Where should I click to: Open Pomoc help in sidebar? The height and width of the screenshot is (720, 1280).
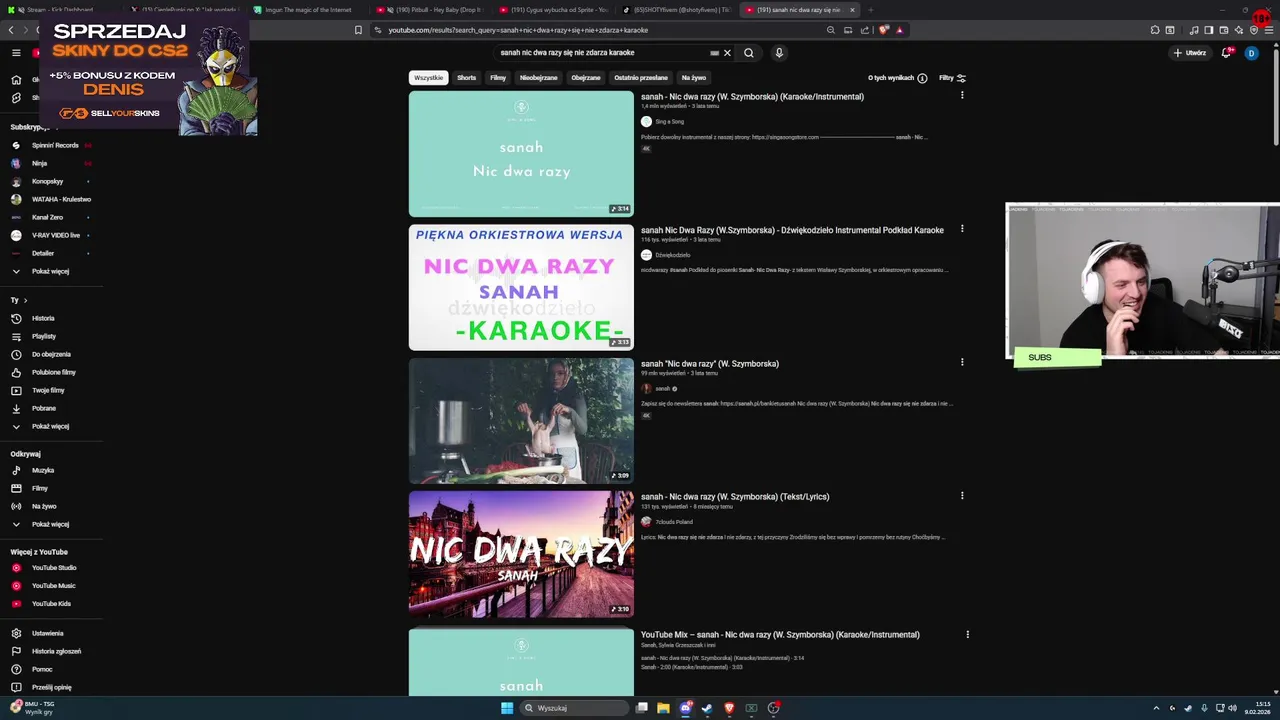click(x=51, y=669)
